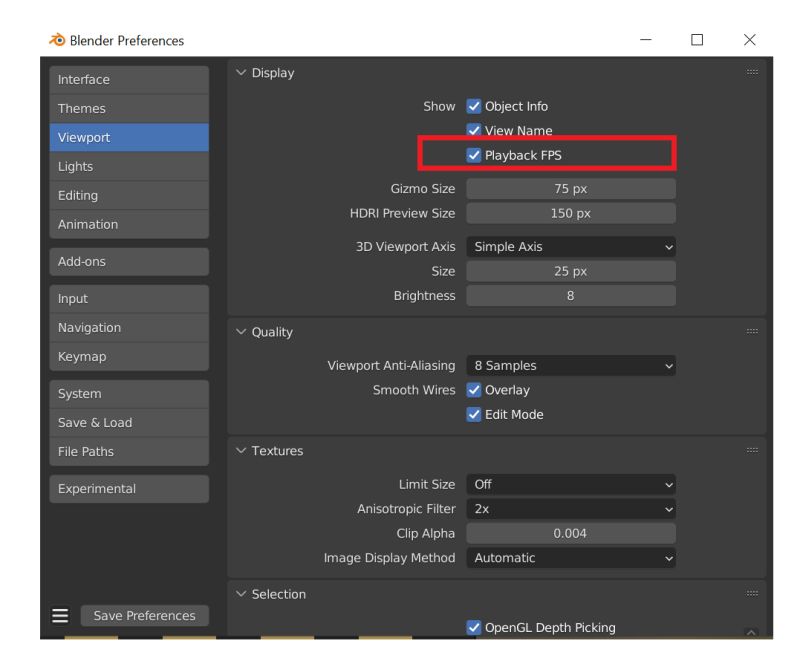Select the Viewport tab
The width and height of the screenshot is (800, 658).
coord(129,137)
